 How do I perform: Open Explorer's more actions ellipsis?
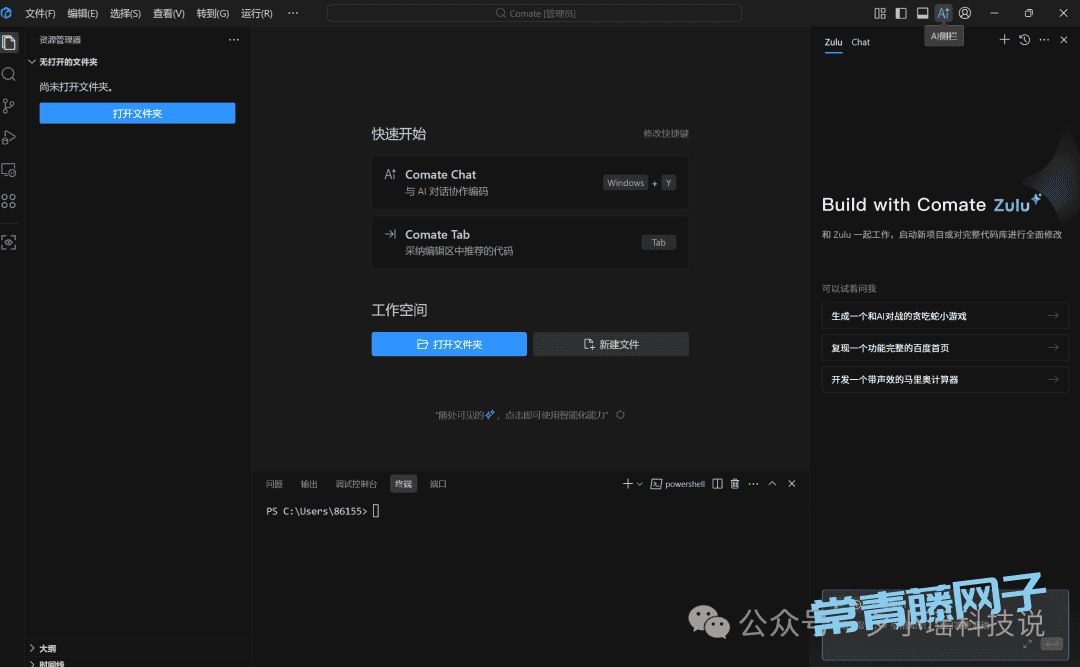(x=234, y=40)
